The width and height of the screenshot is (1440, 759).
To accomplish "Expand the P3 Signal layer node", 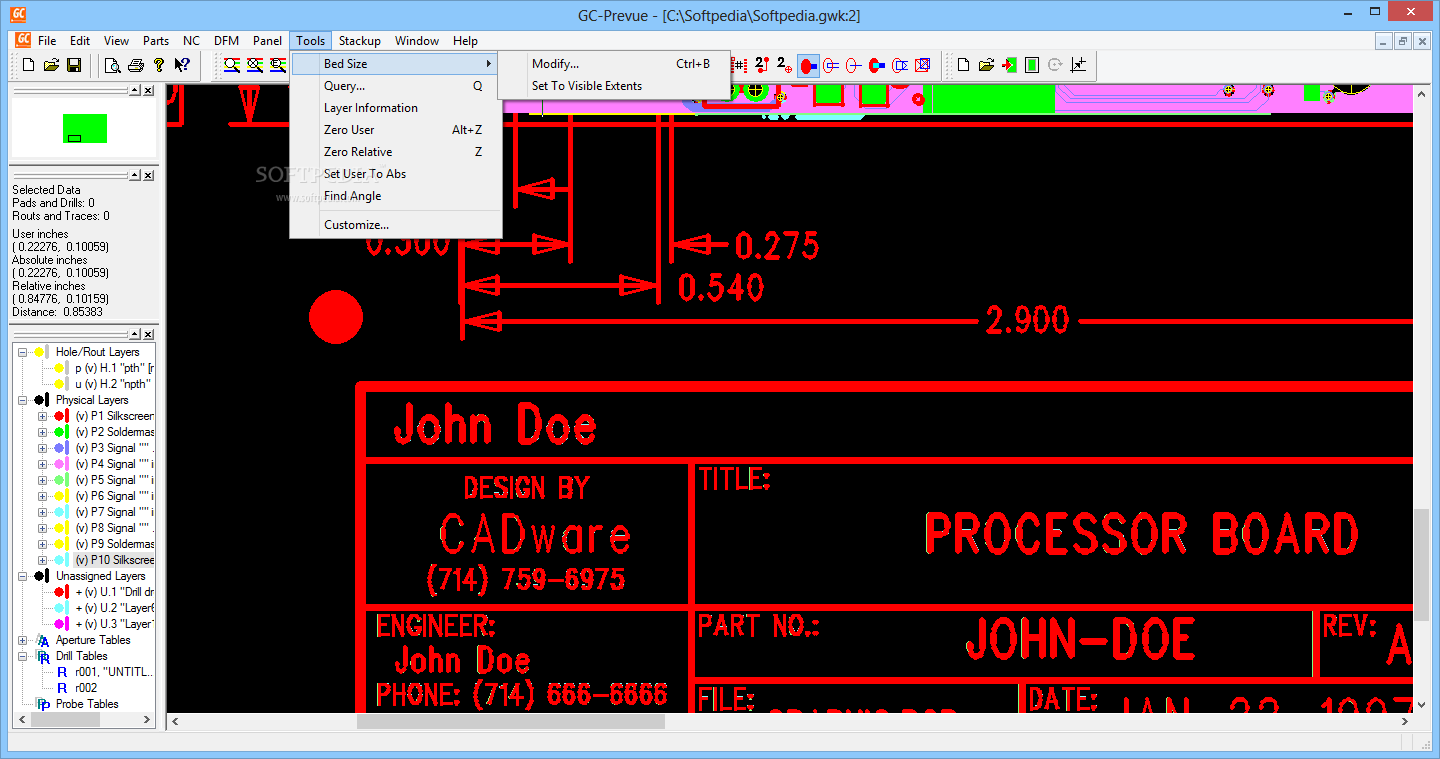I will coord(42,448).
